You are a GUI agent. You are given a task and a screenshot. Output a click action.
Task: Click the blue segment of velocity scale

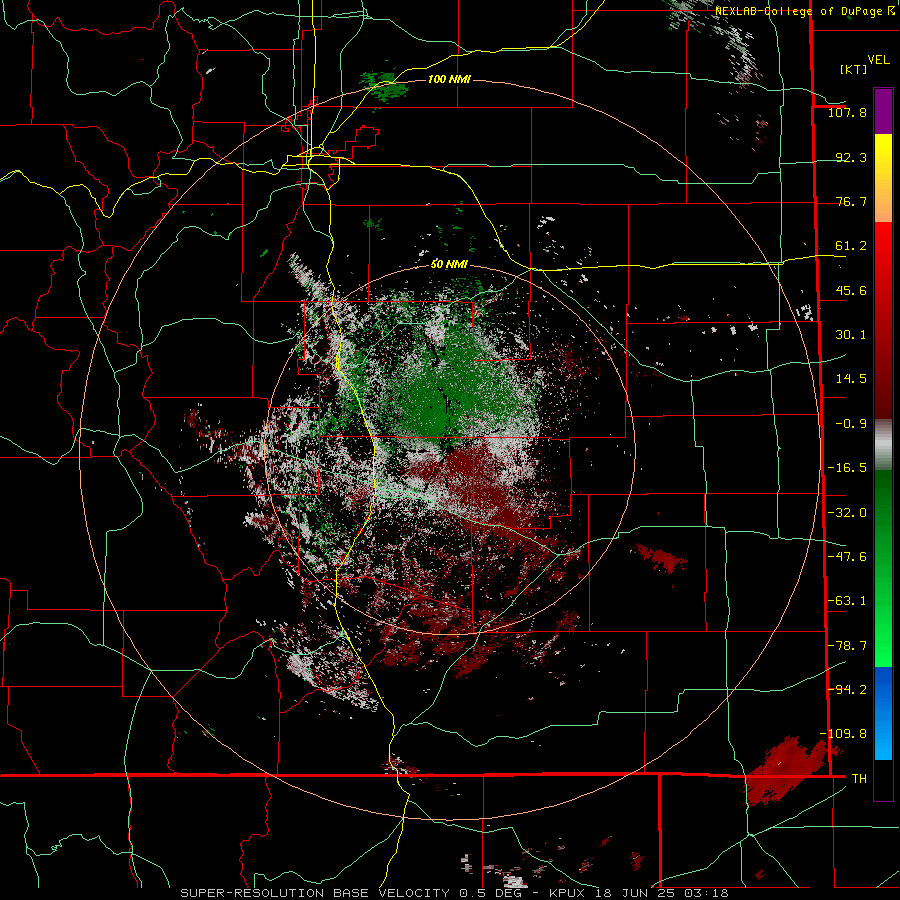pyautogui.click(x=883, y=713)
